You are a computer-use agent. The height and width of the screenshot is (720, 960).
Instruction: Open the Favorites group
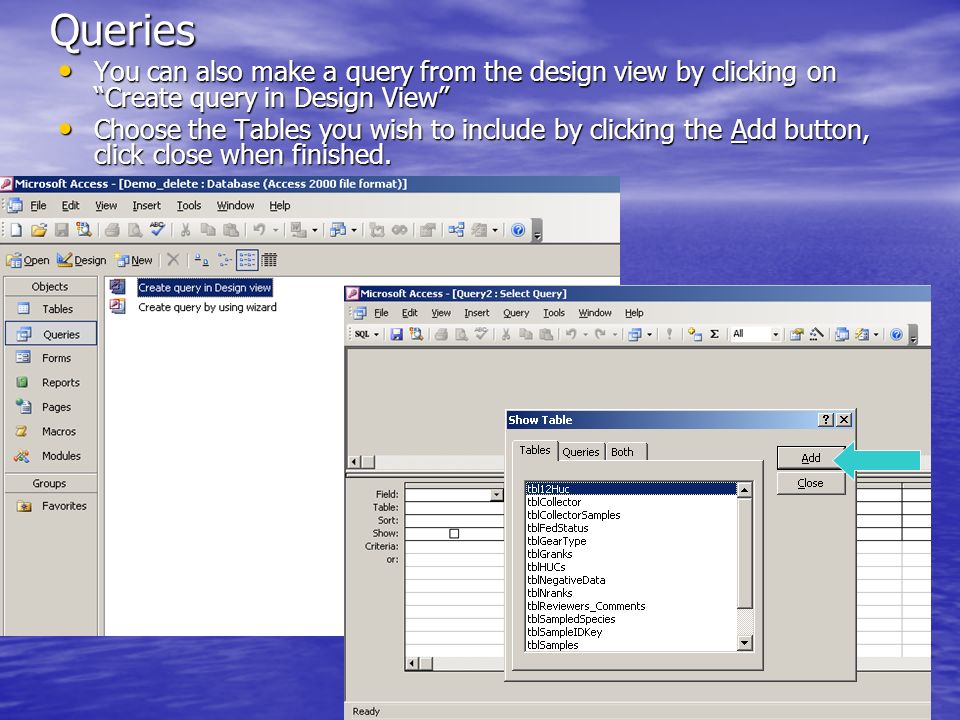pyautogui.click(x=51, y=506)
